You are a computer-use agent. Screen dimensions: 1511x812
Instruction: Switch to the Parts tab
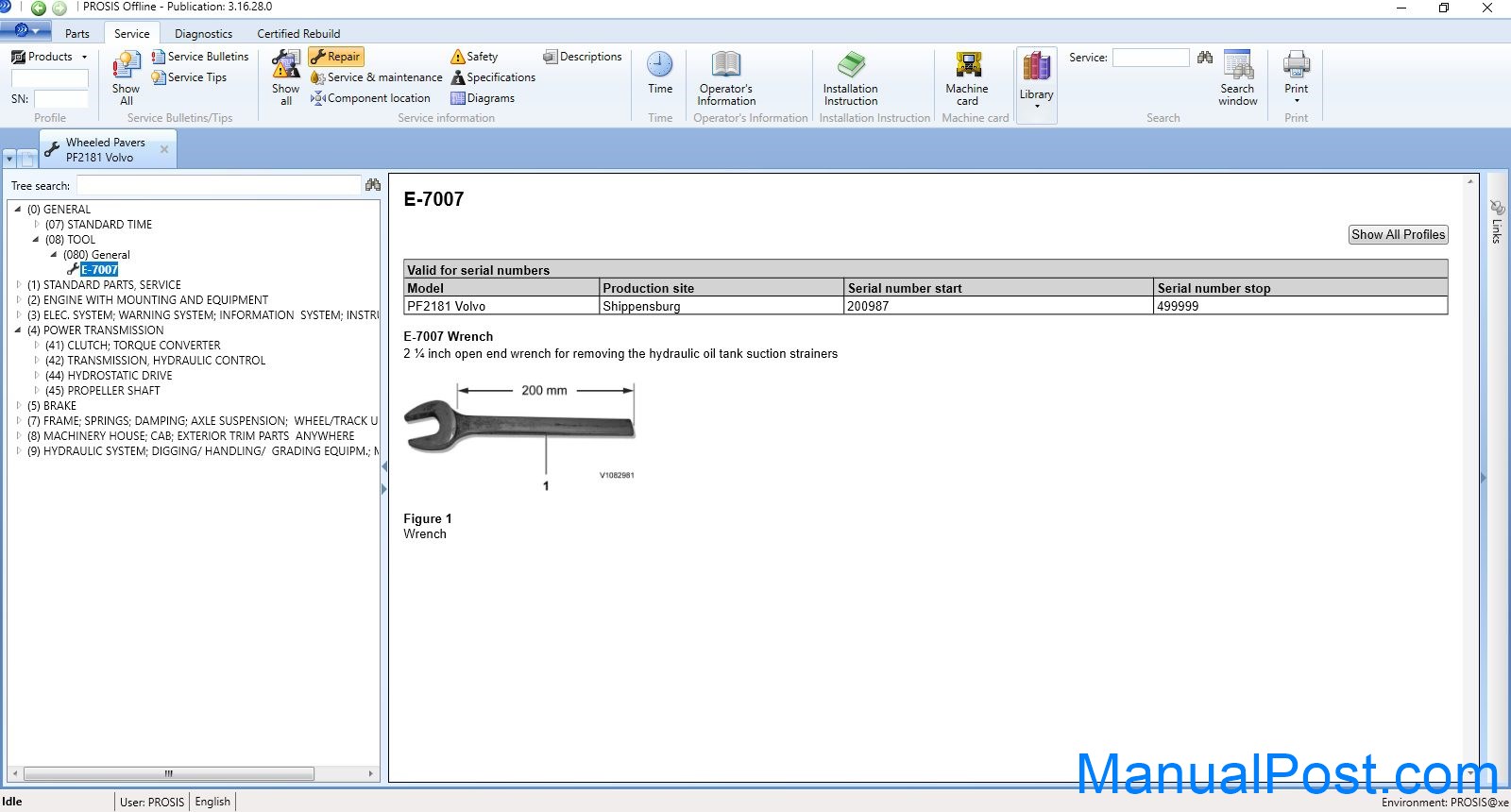[77, 33]
